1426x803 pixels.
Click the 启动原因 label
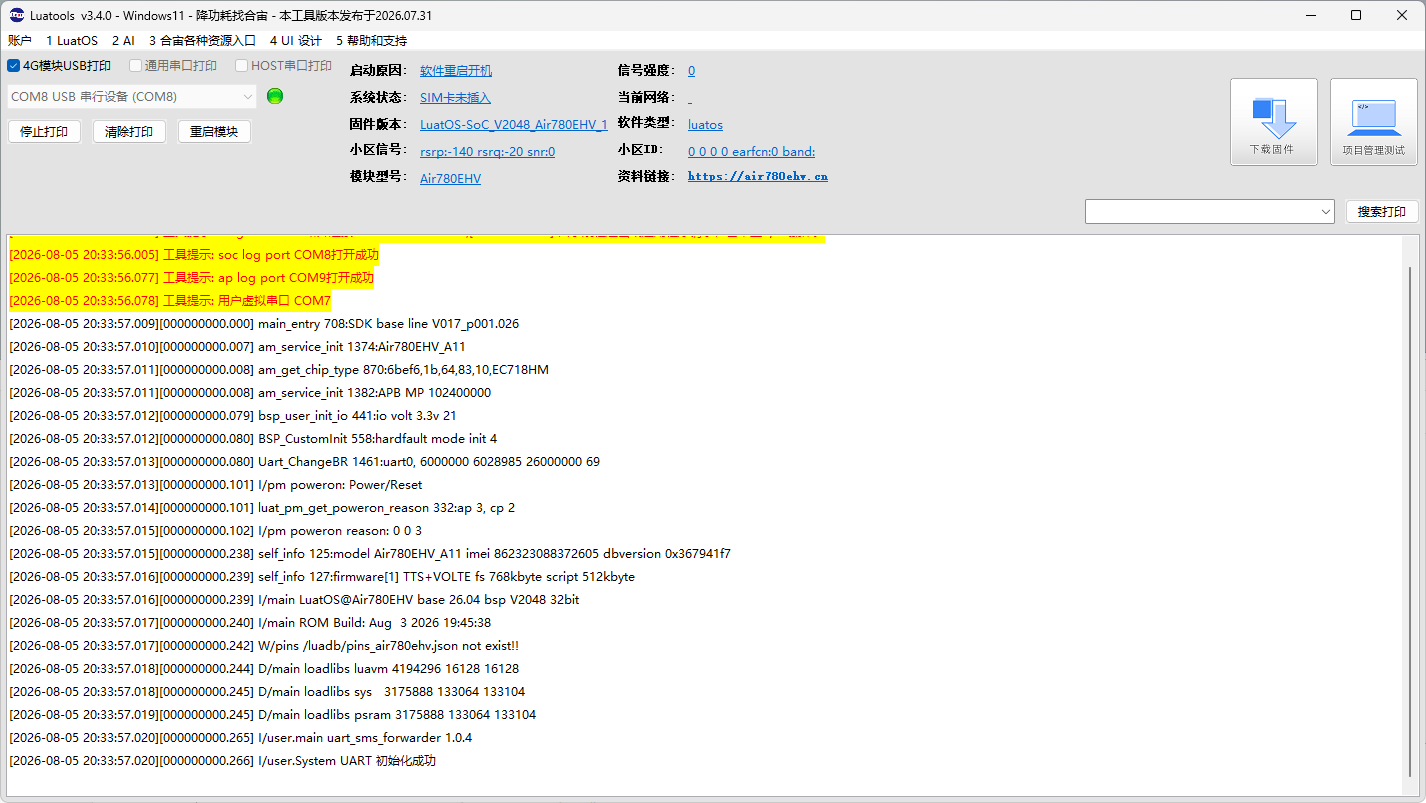(x=378, y=71)
